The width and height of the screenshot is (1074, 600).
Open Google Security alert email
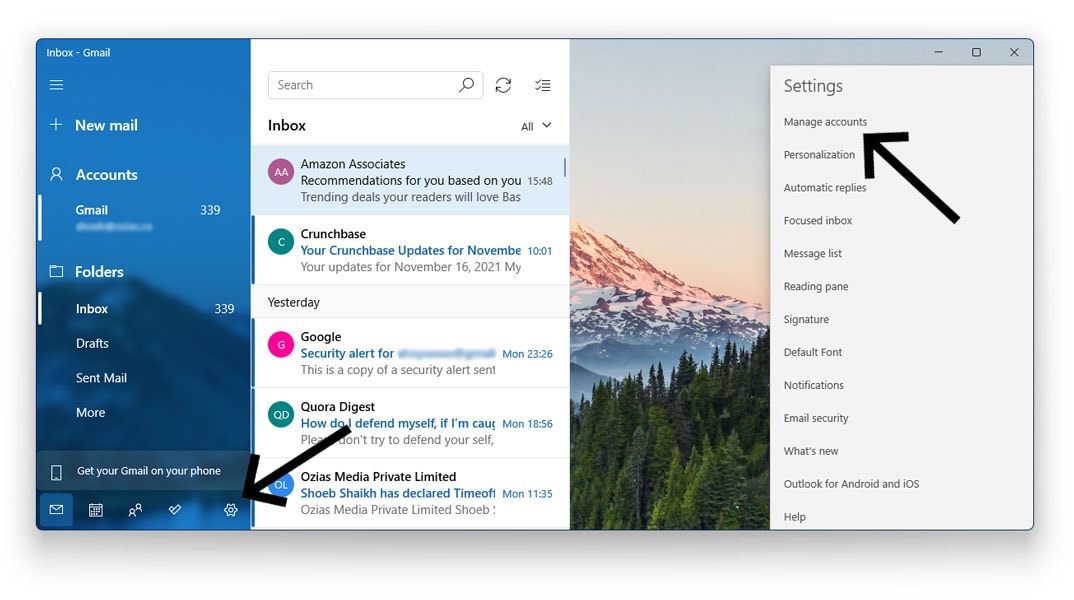(410, 353)
